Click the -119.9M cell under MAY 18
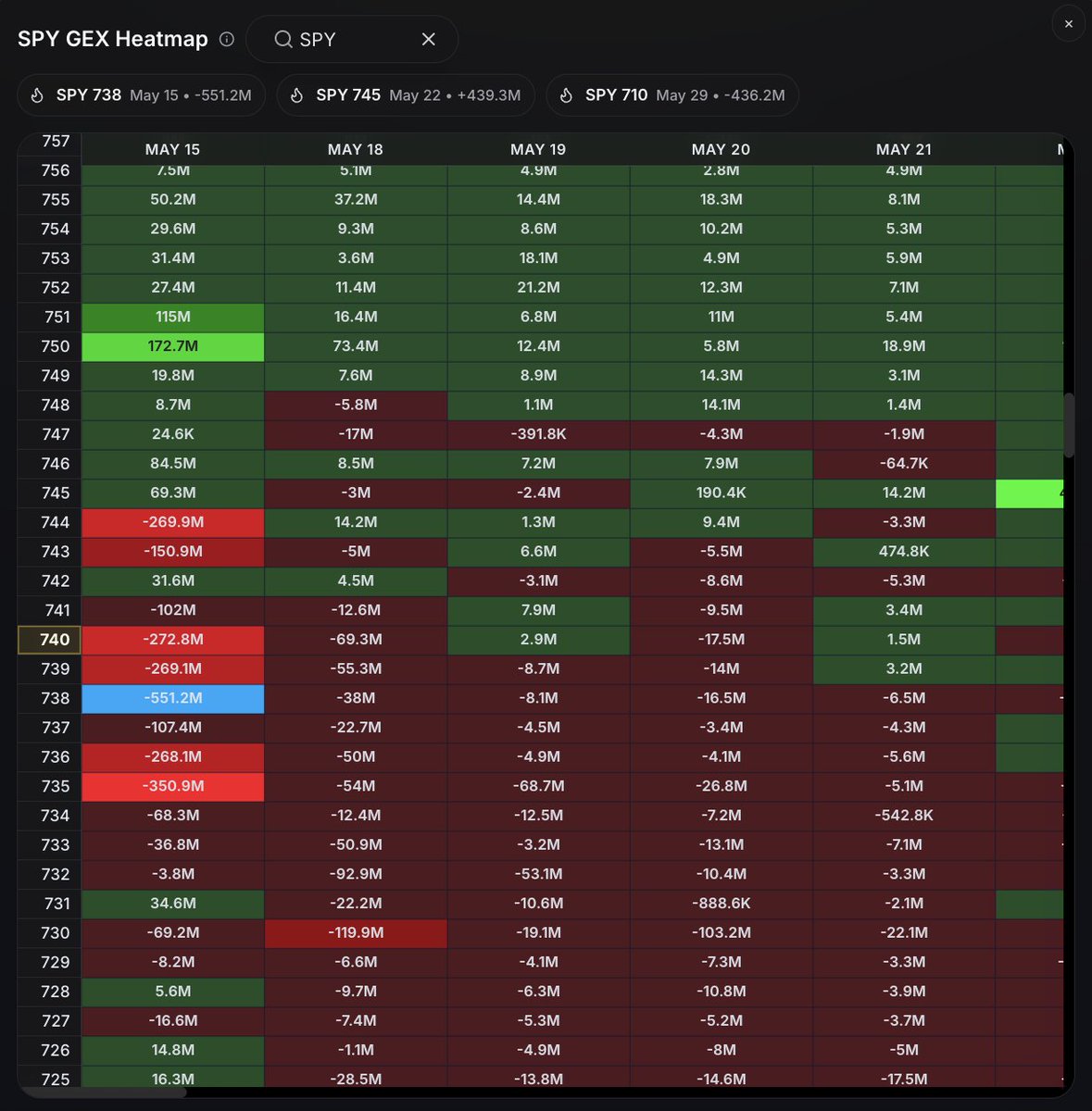 (x=356, y=932)
